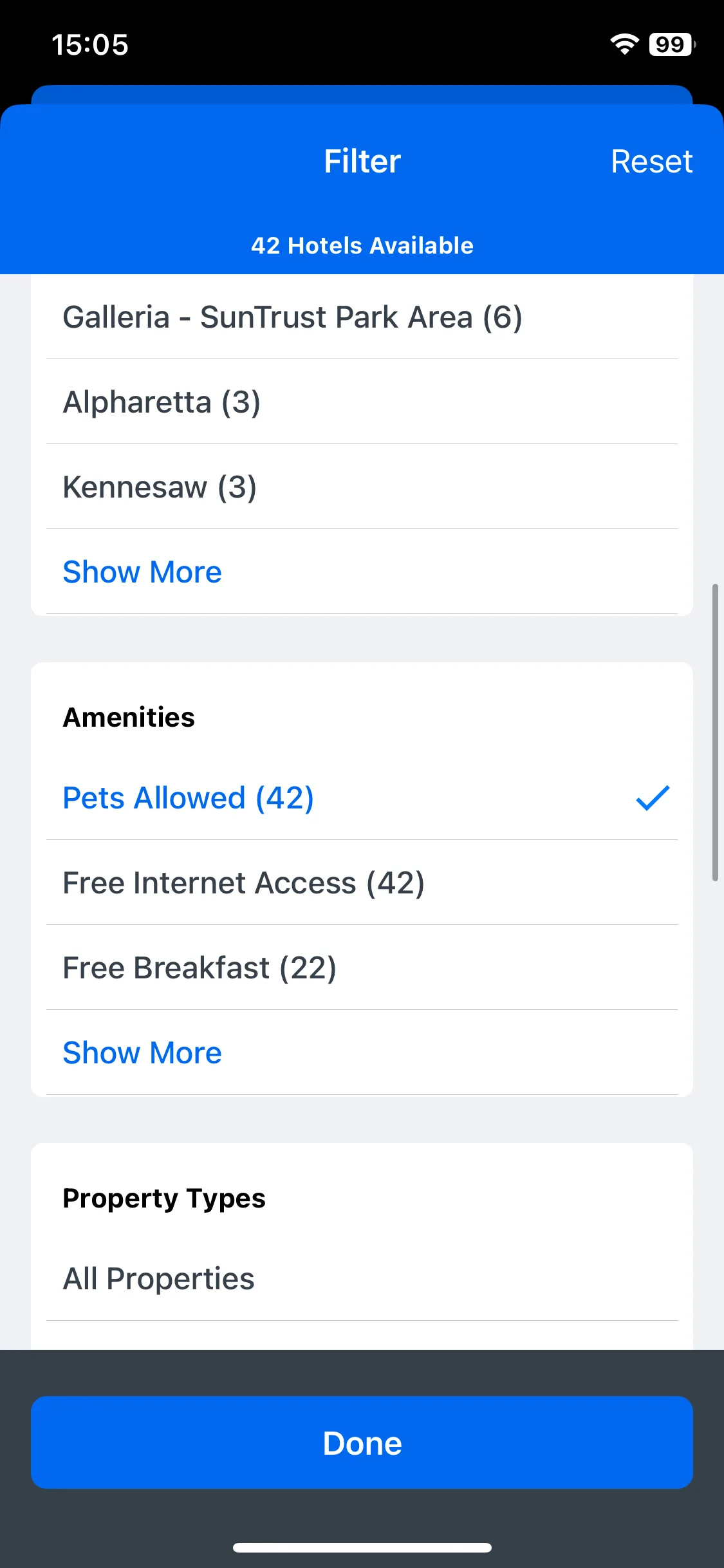The image size is (724, 1568).
Task: Tap the 42 Hotels Available label
Action: pyautogui.click(x=362, y=245)
